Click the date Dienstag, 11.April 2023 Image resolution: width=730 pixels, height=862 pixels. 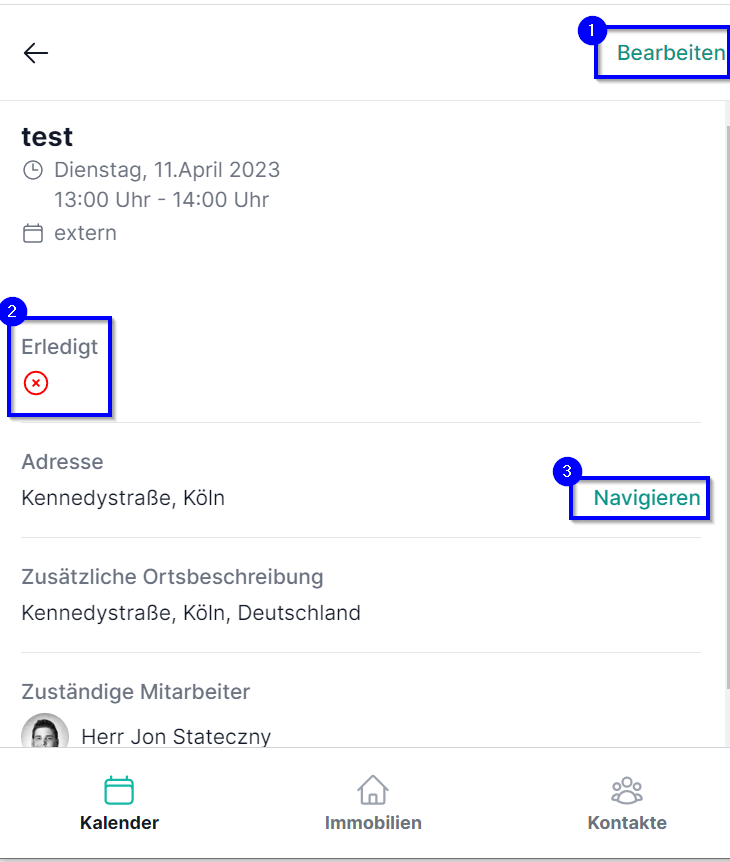(x=167, y=170)
